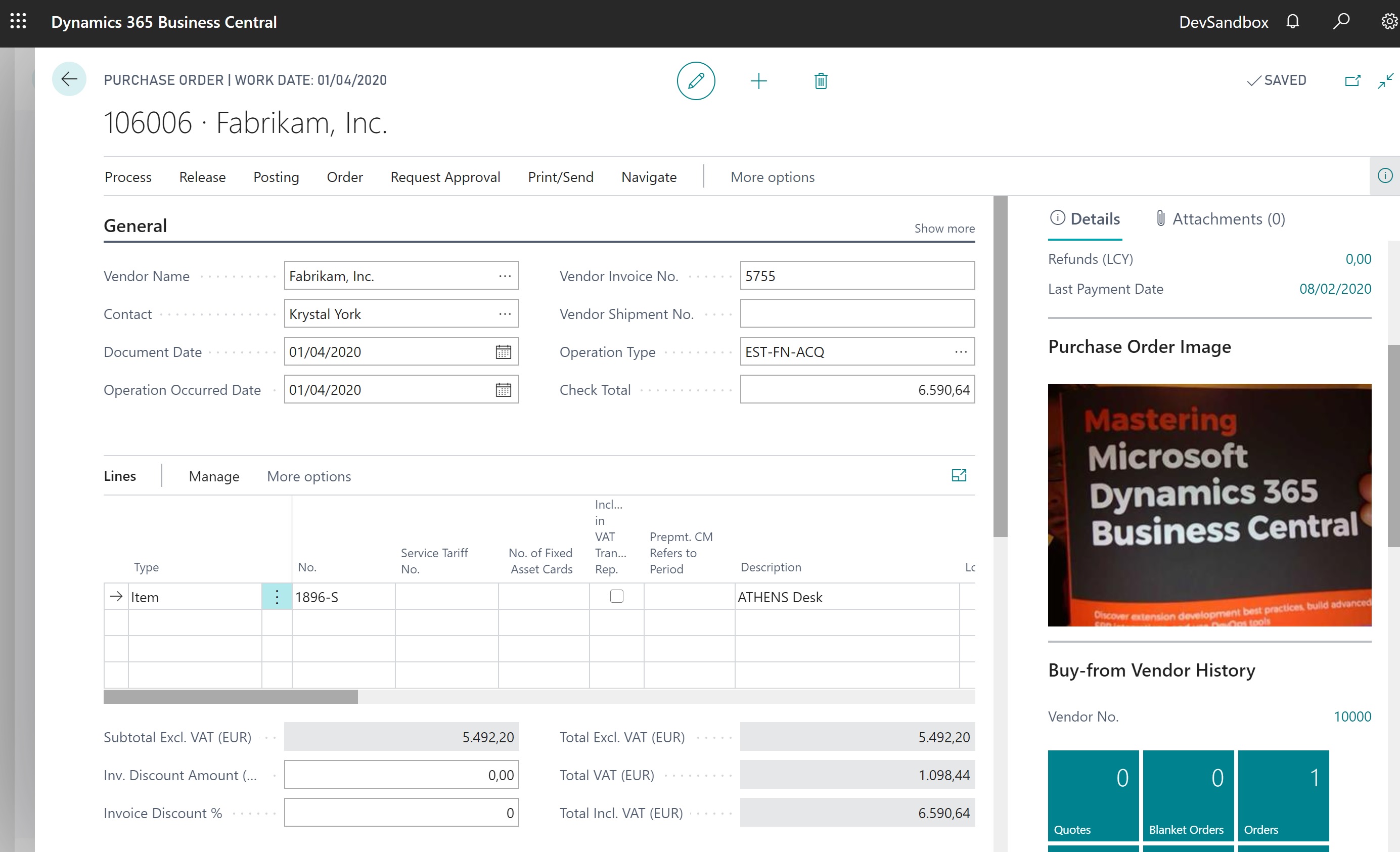The image size is (1400, 852).
Task: Open Vendor Name lookup ellipsis
Action: [x=505, y=276]
